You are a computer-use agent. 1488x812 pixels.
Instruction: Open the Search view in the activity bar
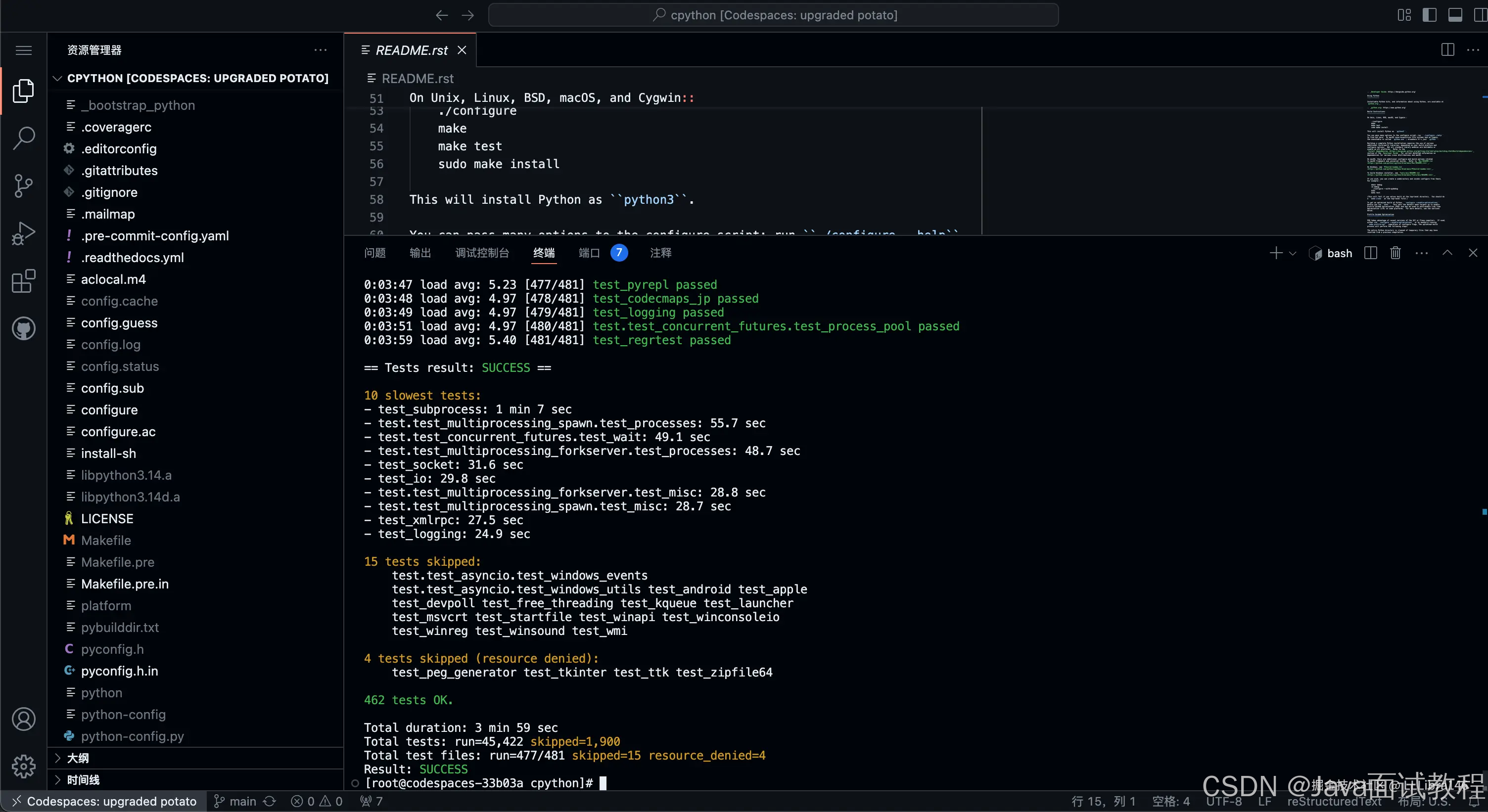pyautogui.click(x=24, y=138)
